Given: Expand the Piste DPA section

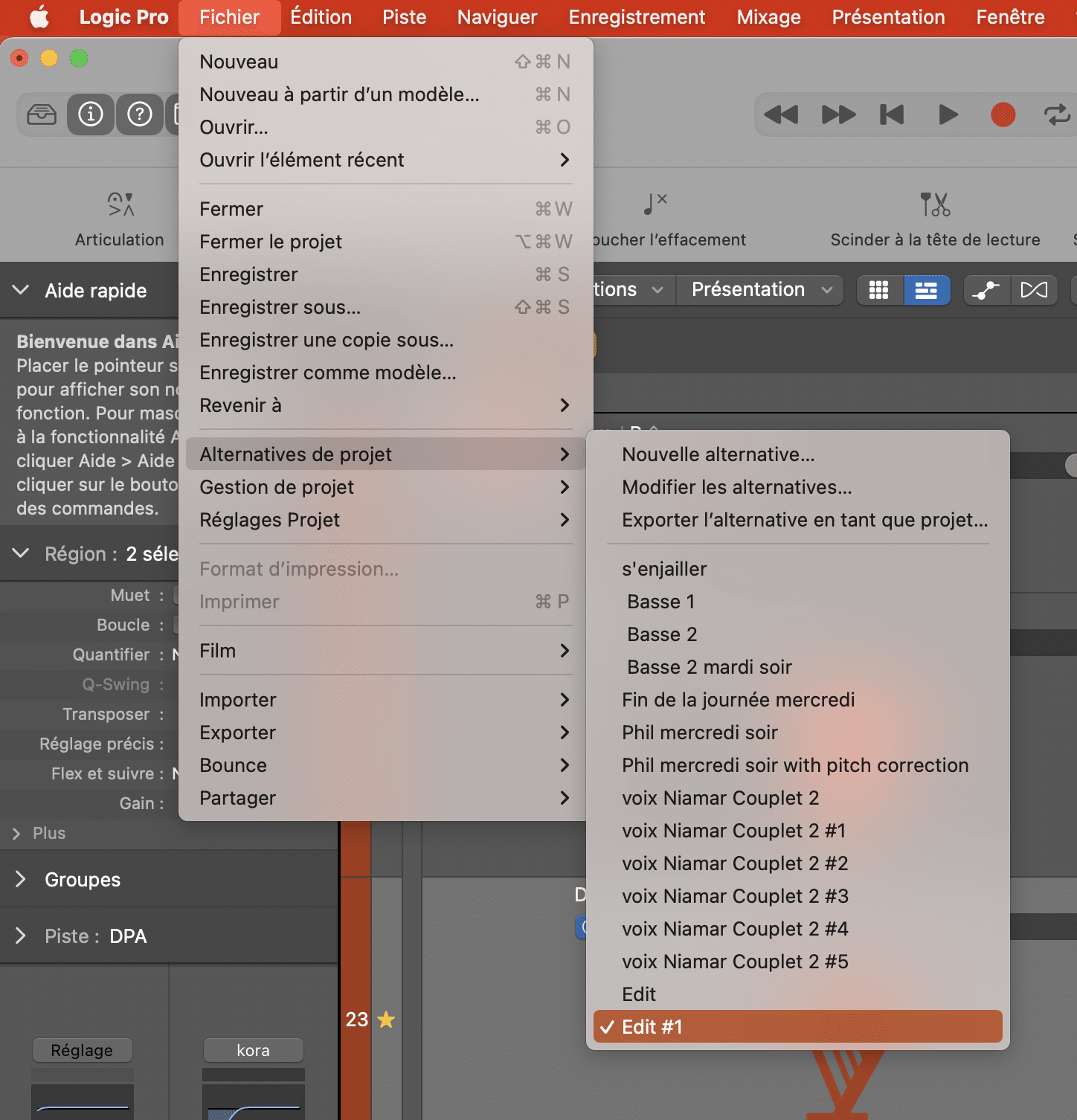Looking at the screenshot, I should 21,936.
